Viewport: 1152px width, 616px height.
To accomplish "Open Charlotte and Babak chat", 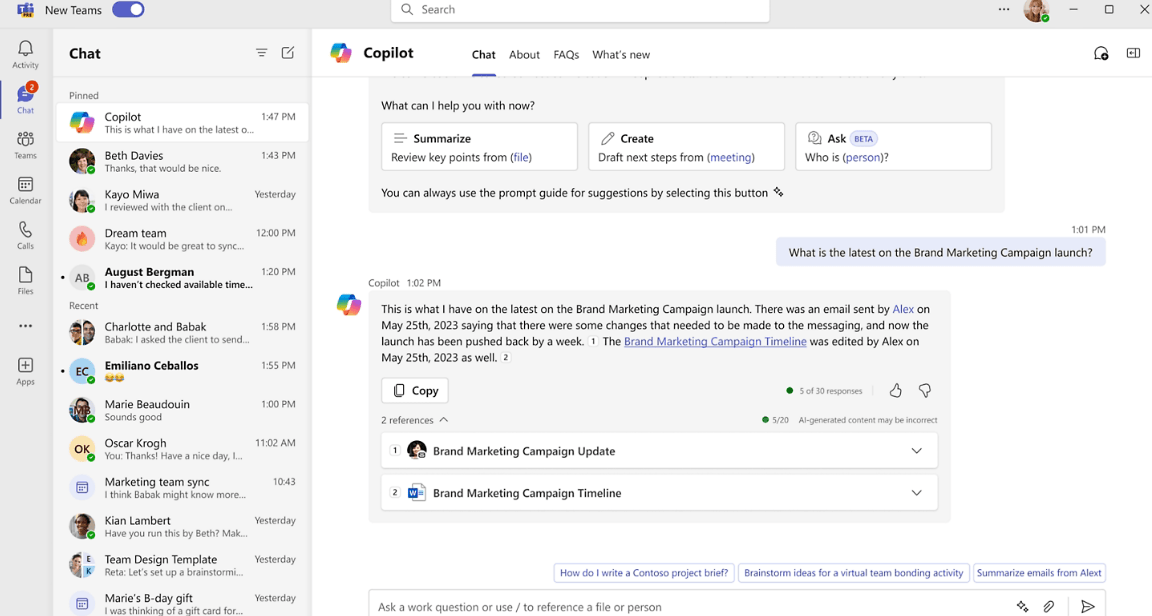I will [x=182, y=332].
